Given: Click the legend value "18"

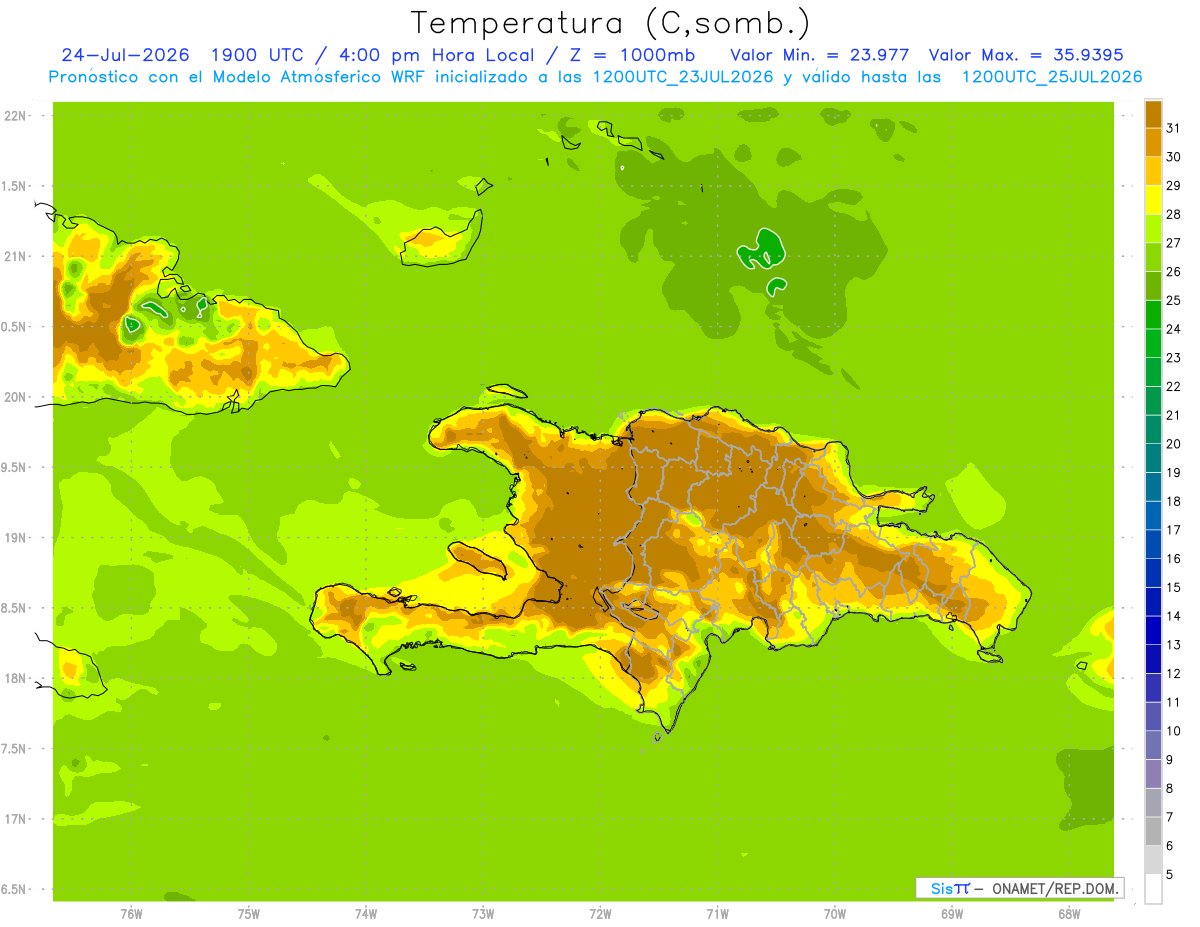Looking at the screenshot, I should (x=1173, y=501).
